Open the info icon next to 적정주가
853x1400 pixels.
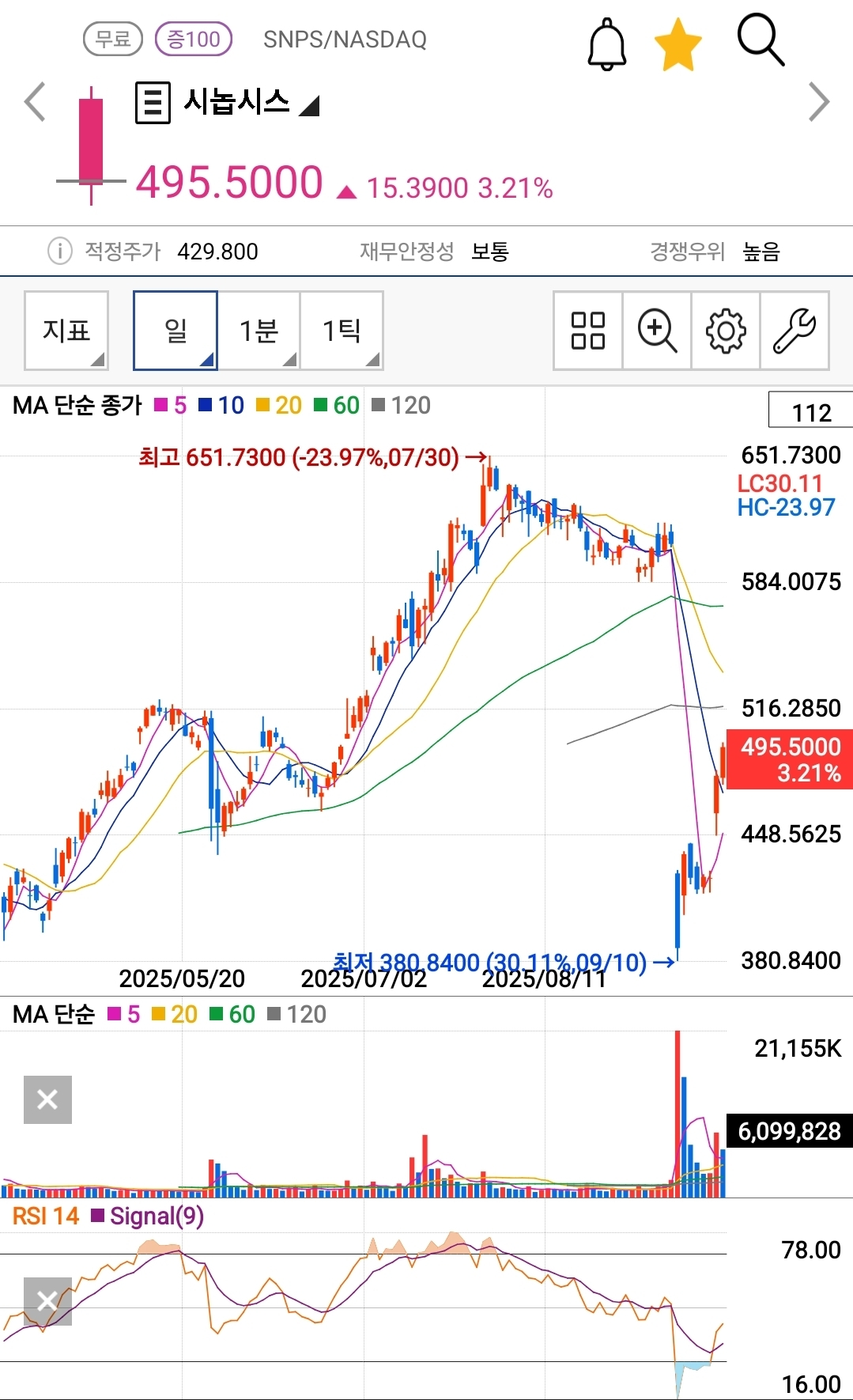pyautogui.click(x=59, y=252)
